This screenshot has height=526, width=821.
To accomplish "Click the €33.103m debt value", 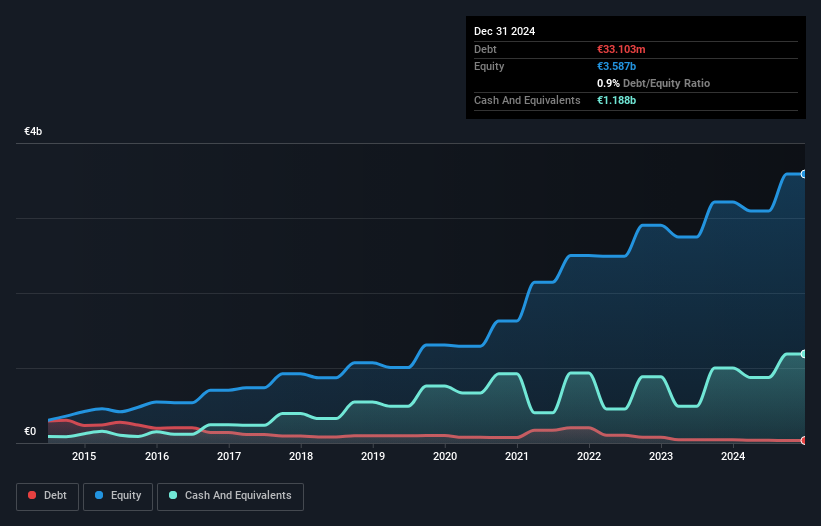I will click(x=621, y=49).
